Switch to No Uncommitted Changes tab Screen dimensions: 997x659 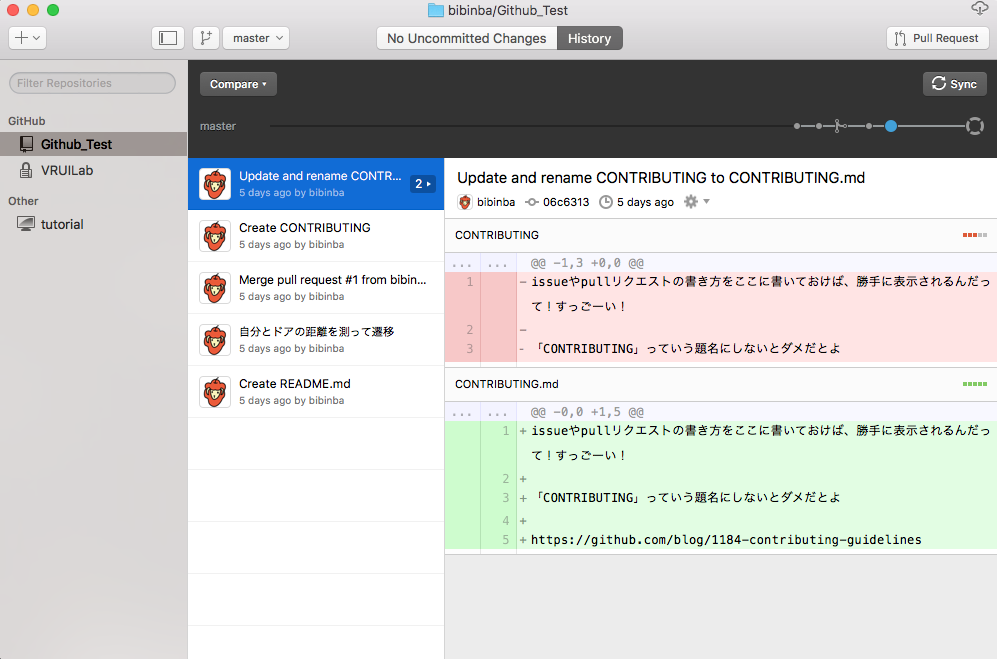point(467,38)
